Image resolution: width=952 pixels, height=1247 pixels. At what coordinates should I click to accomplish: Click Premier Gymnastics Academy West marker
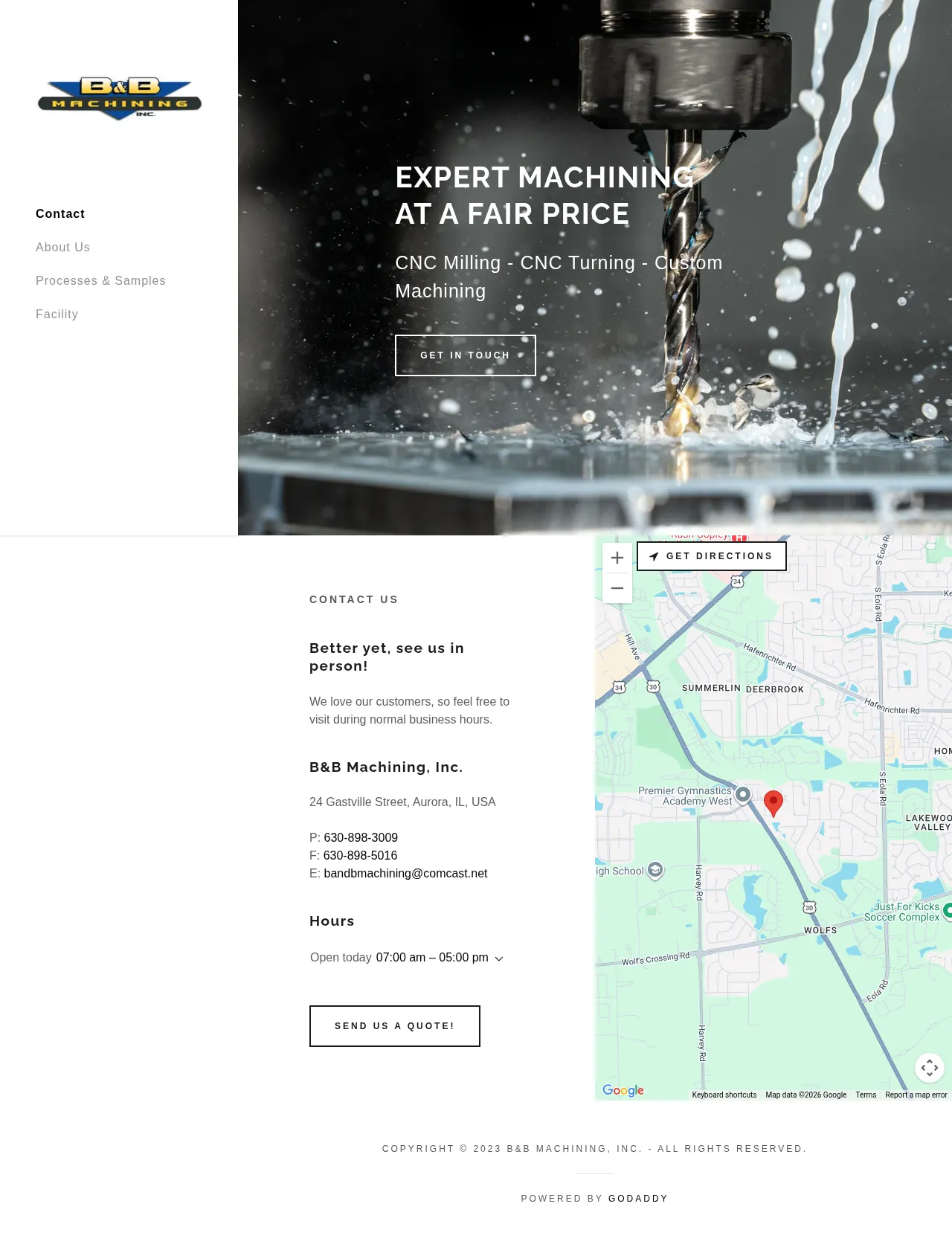(742, 795)
